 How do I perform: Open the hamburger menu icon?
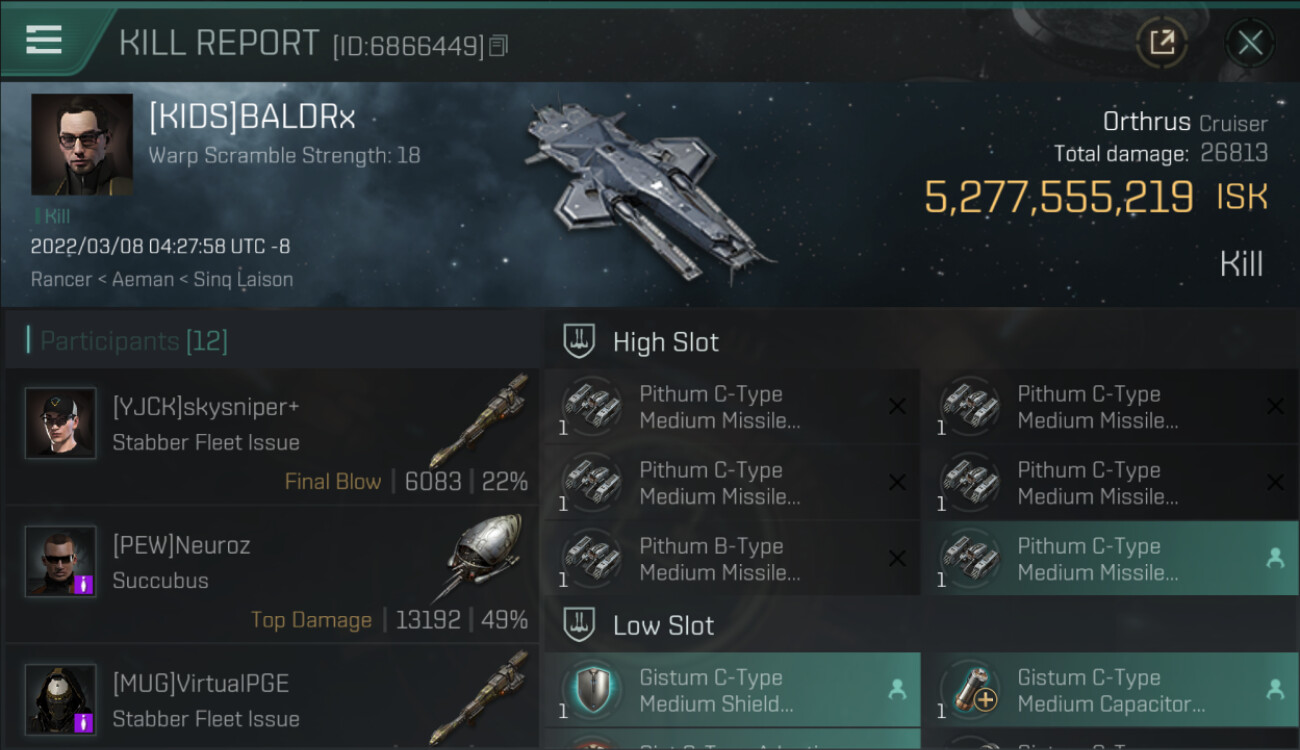pos(44,40)
